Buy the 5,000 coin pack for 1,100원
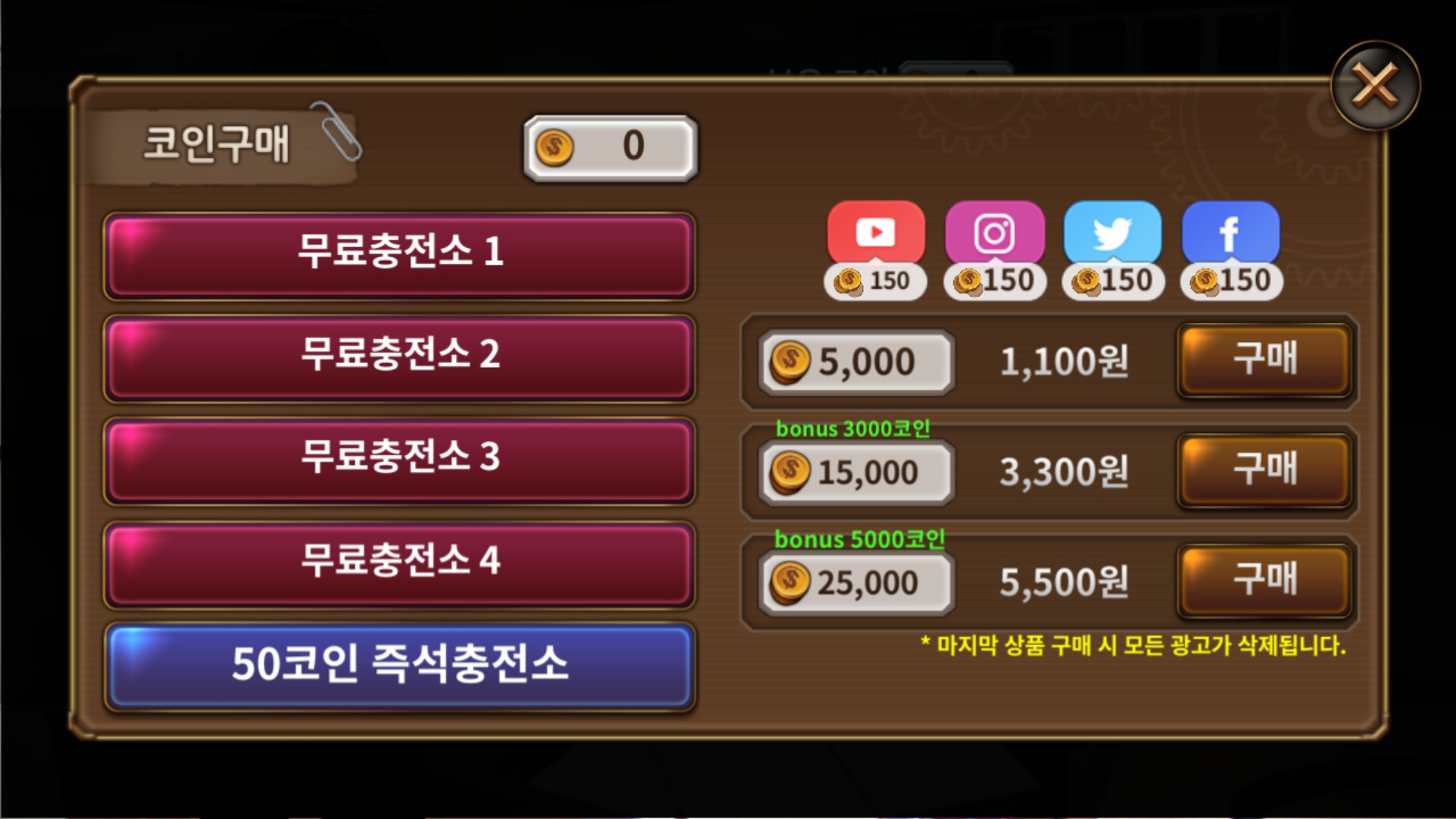 pyautogui.click(x=1265, y=360)
